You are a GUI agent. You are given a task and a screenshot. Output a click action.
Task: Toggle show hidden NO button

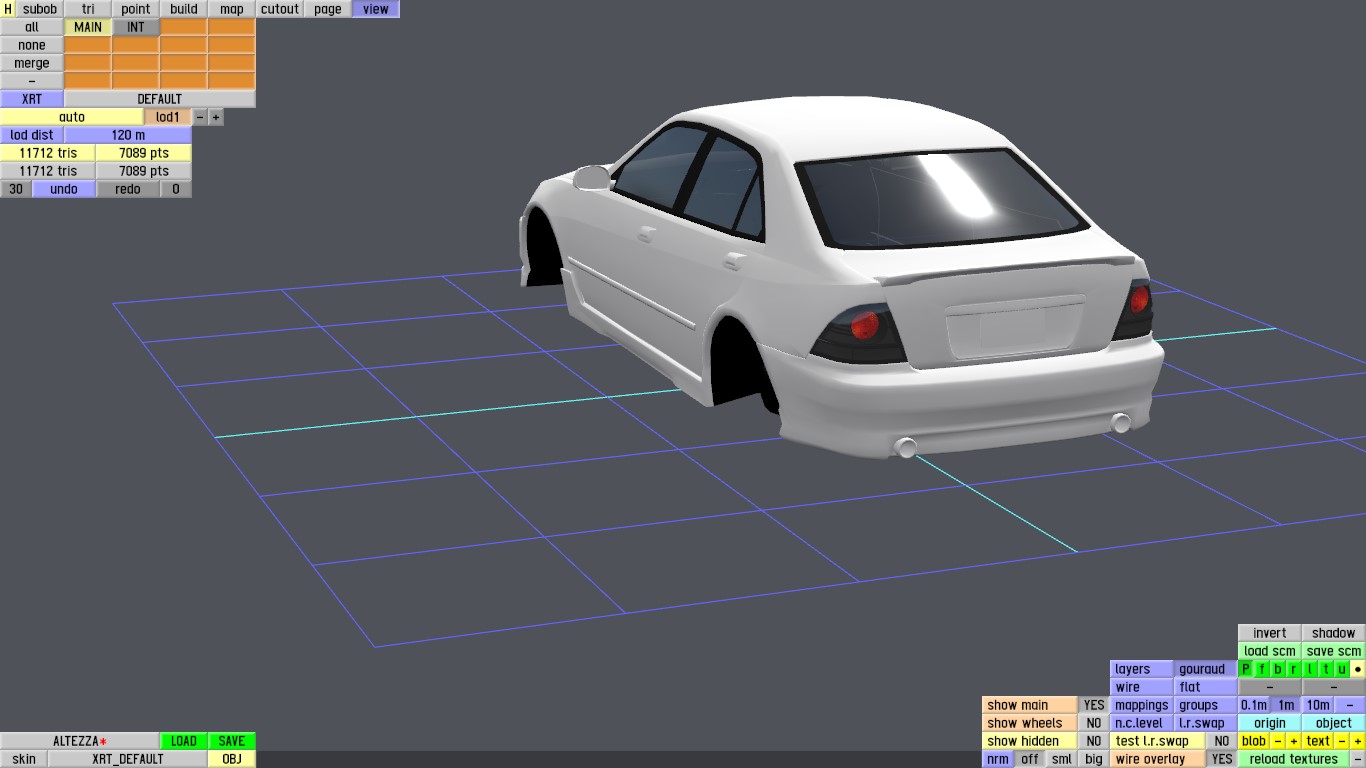(1094, 741)
